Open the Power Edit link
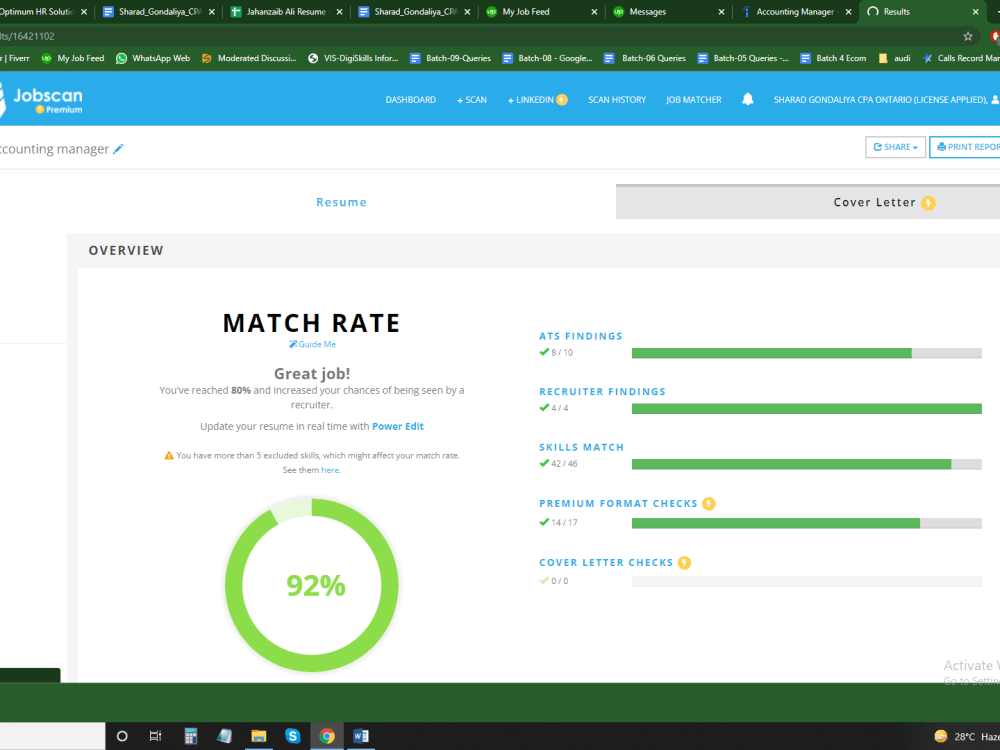1000x750 pixels. pos(398,426)
